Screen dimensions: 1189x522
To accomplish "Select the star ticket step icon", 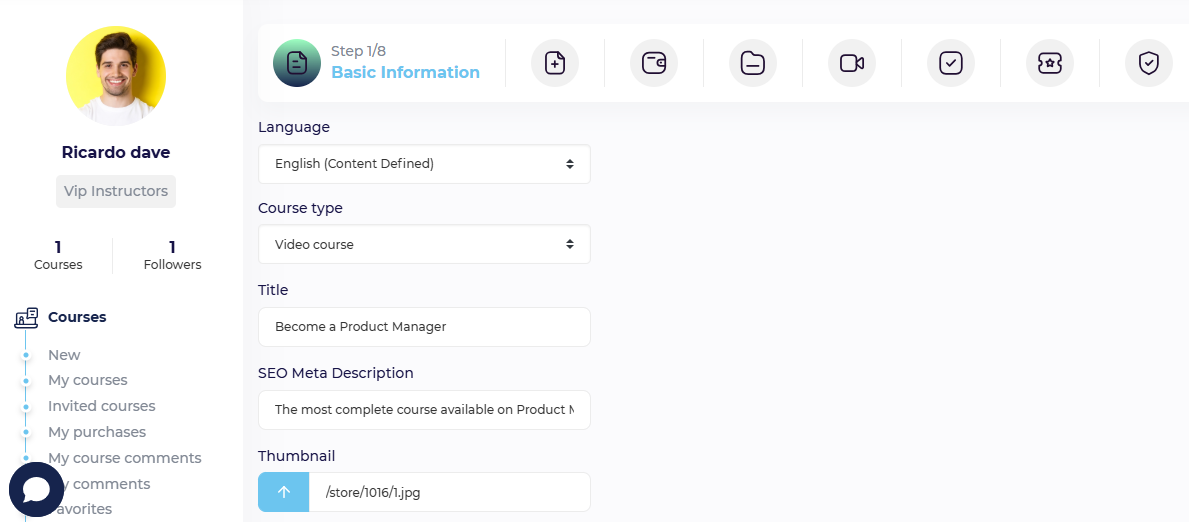I will coord(1049,63).
